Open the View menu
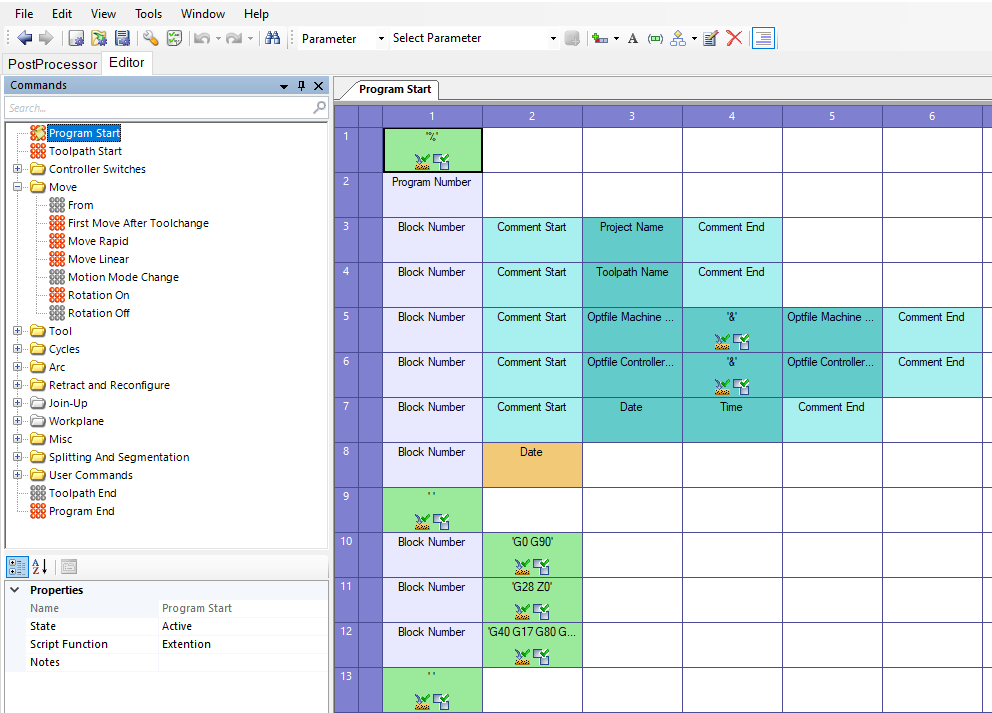Image resolution: width=992 pixels, height=713 pixels. tap(103, 13)
